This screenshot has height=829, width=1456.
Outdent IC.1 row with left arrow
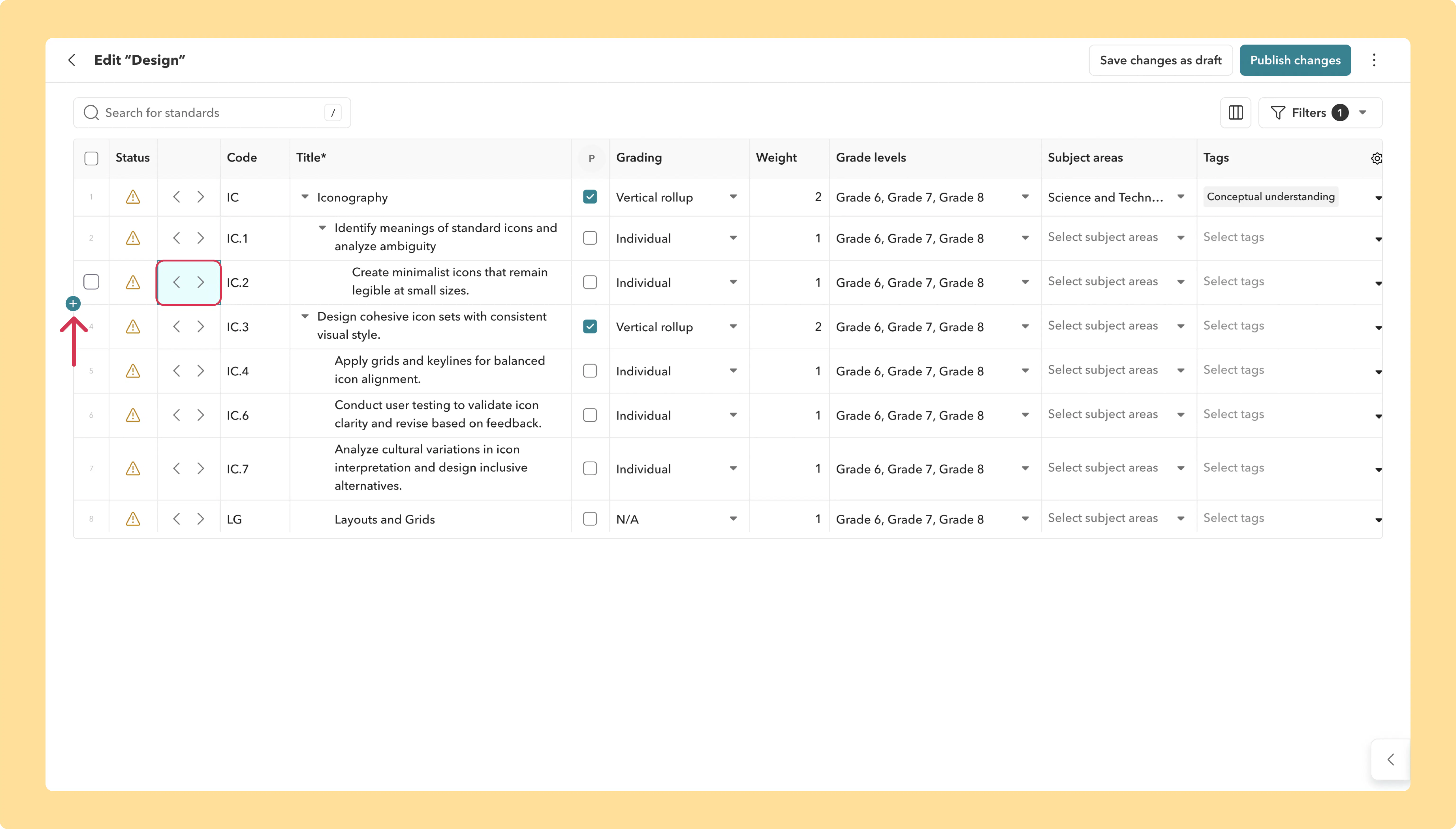click(x=177, y=238)
